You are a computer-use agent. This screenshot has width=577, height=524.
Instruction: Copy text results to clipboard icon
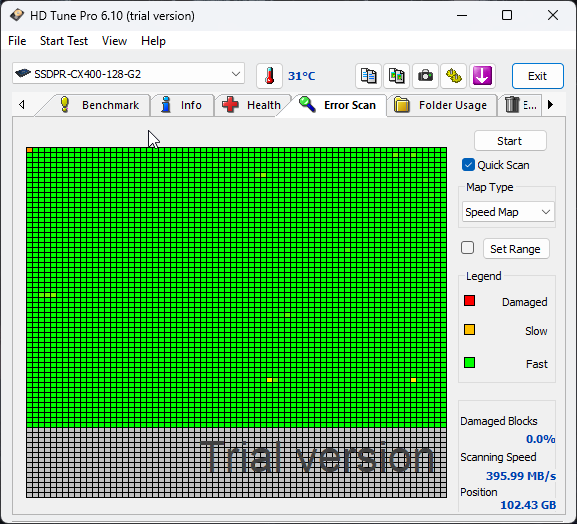click(368, 76)
